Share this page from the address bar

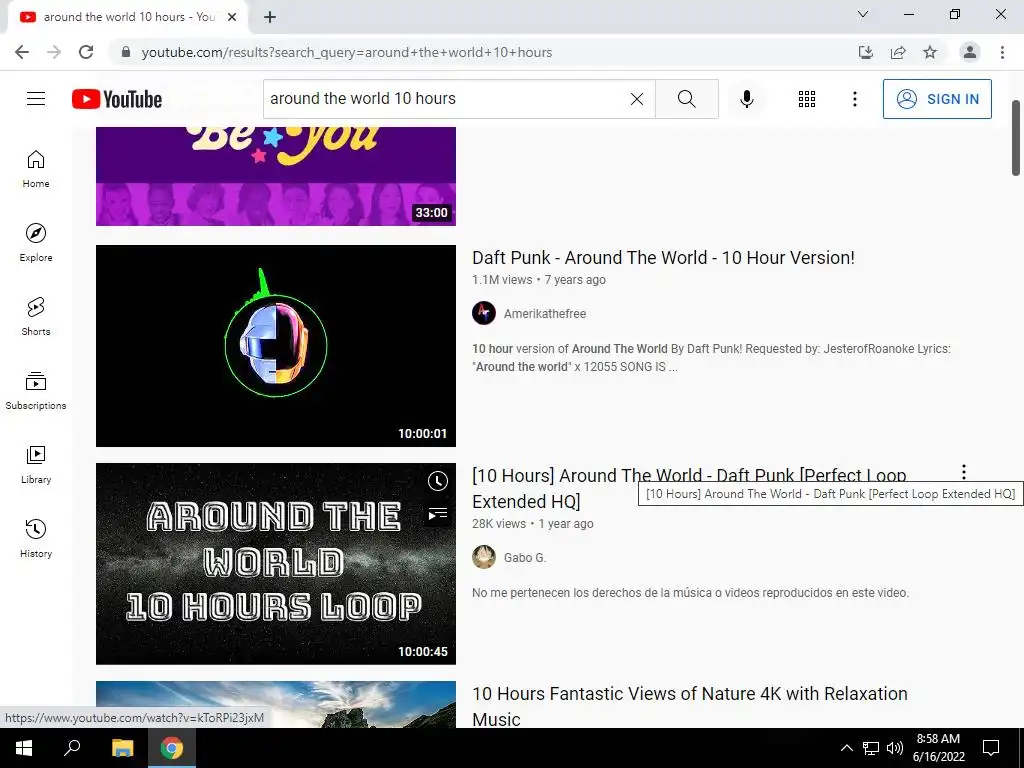(898, 52)
